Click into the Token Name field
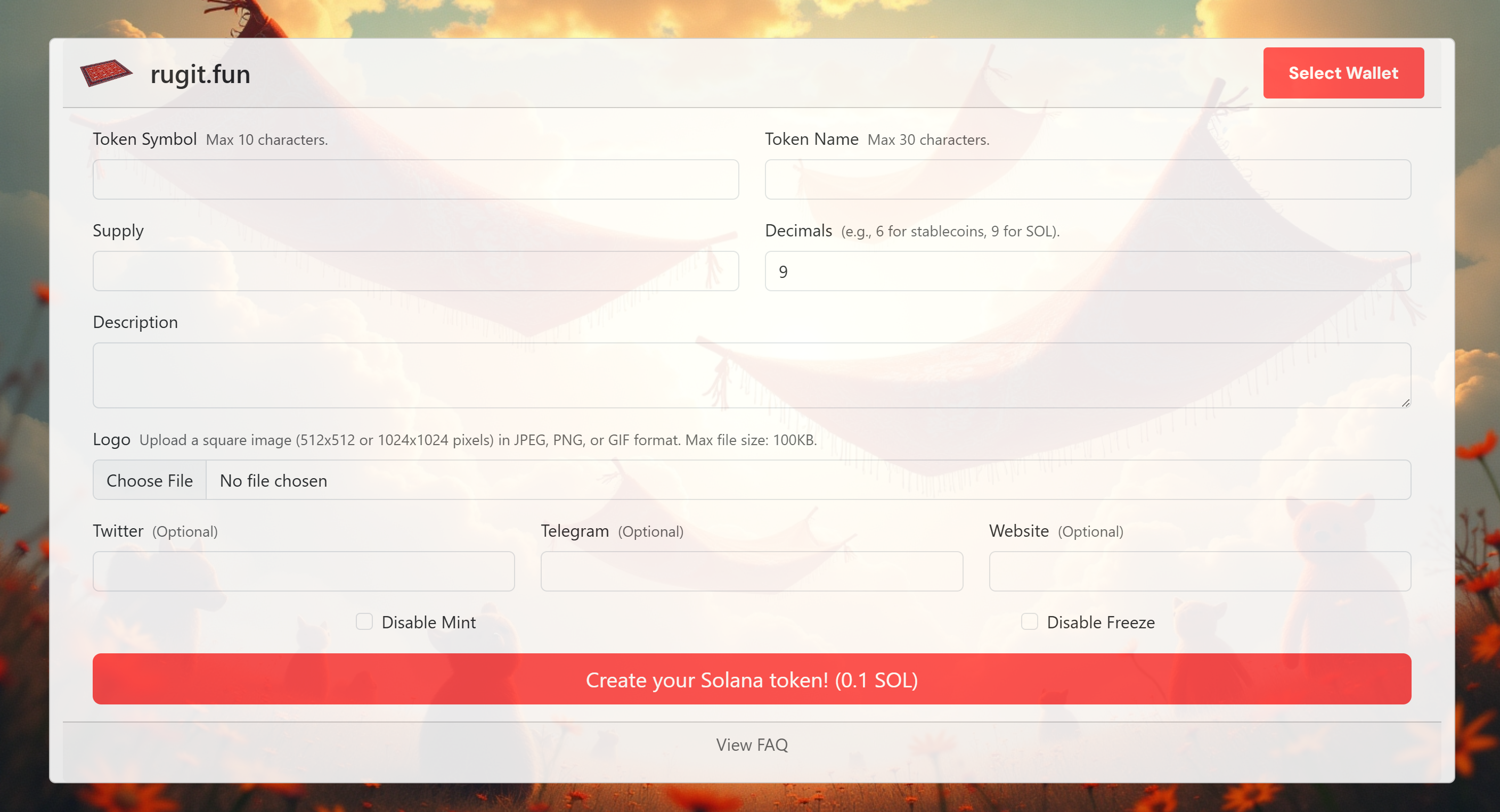1500x812 pixels. [1087, 179]
